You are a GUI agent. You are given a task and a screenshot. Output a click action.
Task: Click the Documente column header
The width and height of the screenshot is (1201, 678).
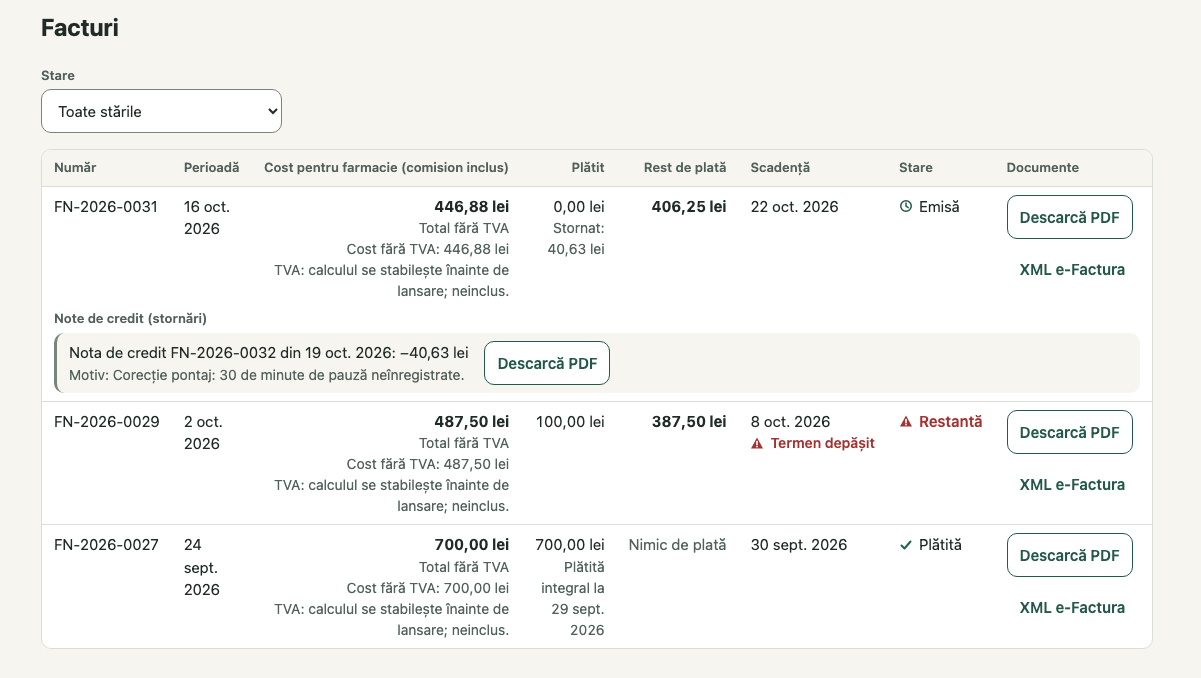coord(1043,168)
